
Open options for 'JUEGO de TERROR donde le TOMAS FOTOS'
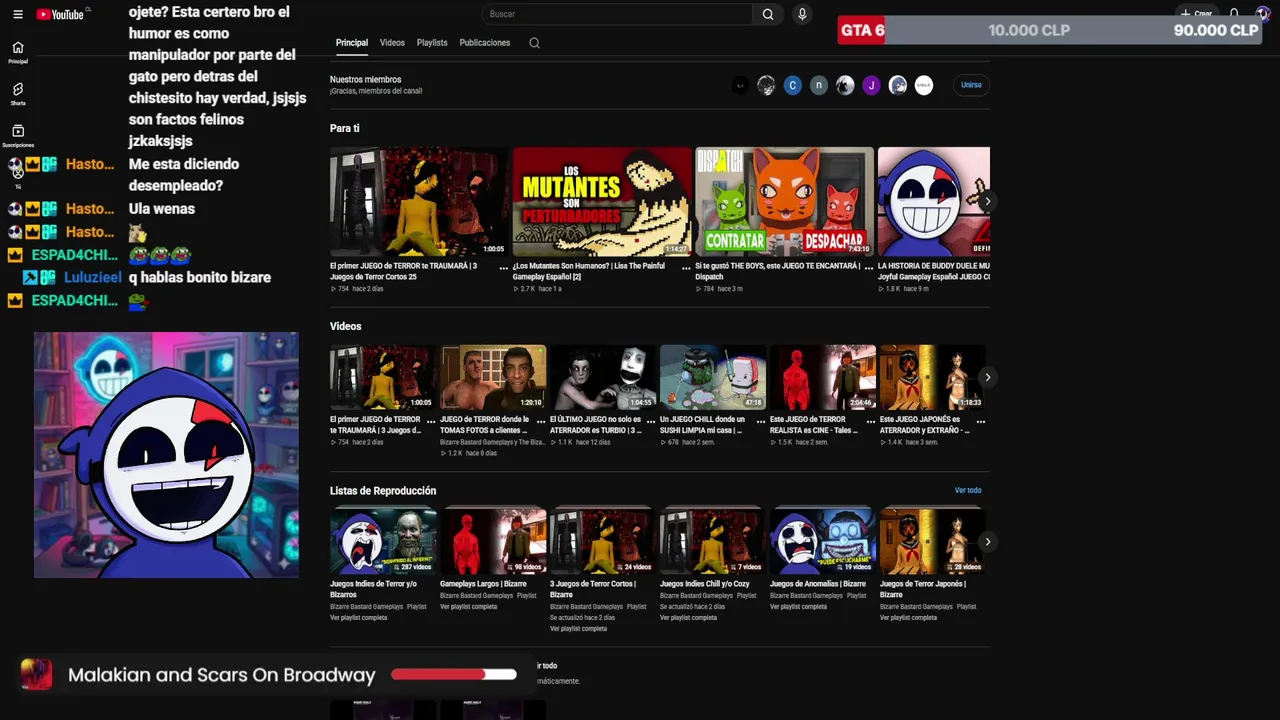(x=541, y=421)
